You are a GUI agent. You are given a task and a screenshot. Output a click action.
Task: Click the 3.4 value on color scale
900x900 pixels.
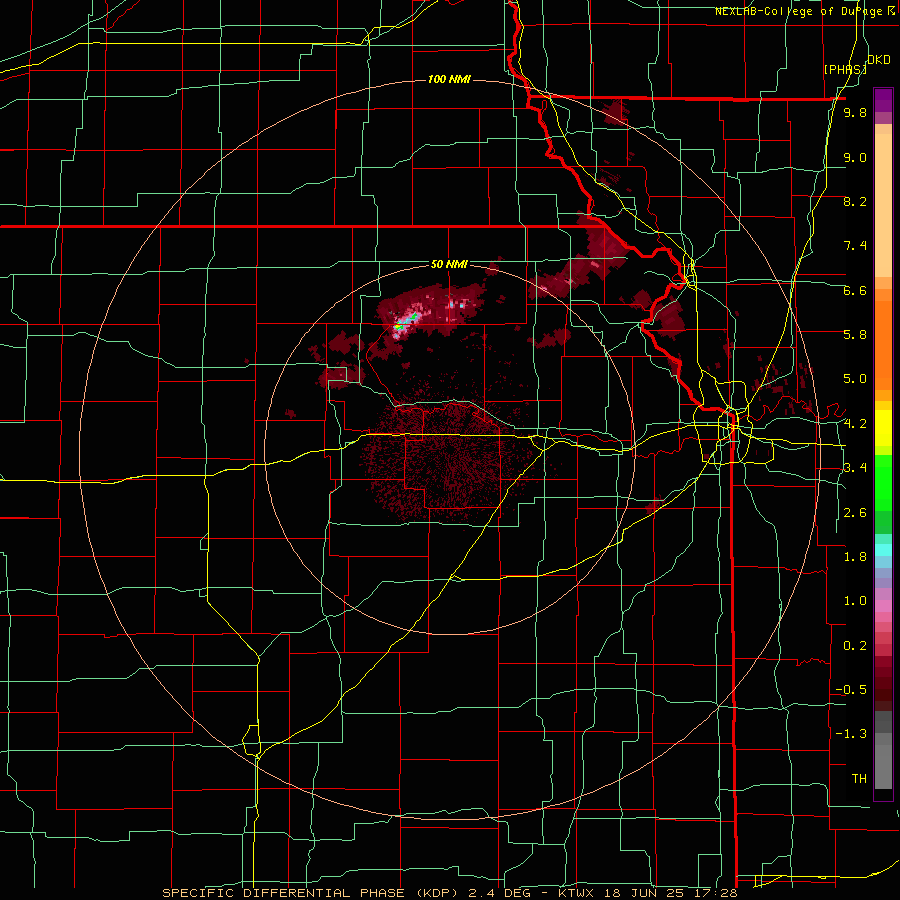point(855,468)
